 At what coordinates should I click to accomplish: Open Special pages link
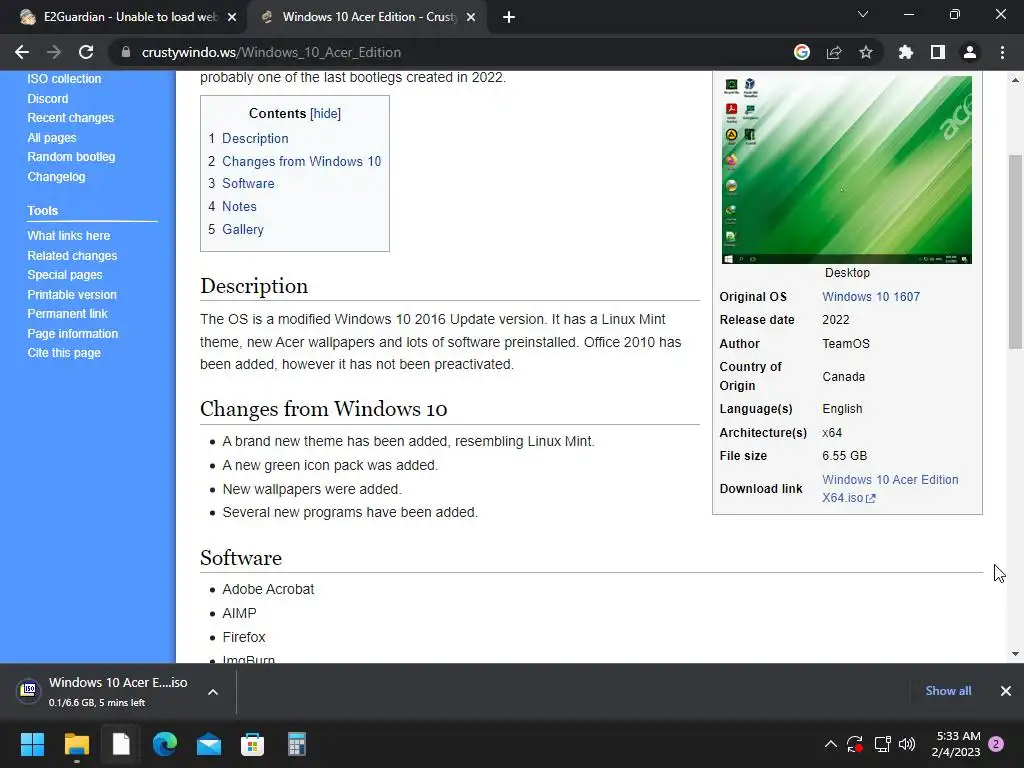pos(65,275)
